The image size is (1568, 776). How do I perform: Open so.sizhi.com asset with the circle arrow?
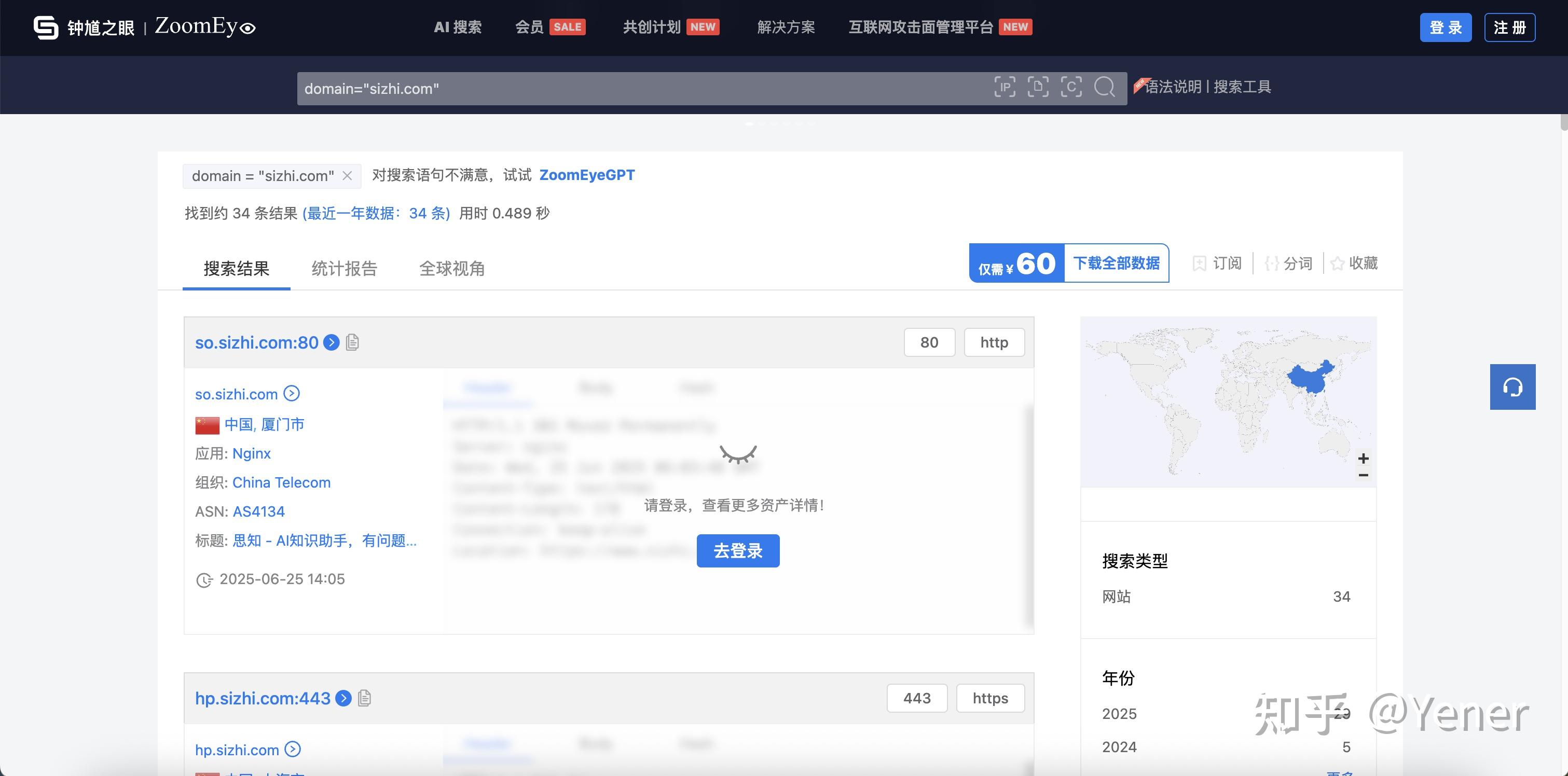click(291, 394)
